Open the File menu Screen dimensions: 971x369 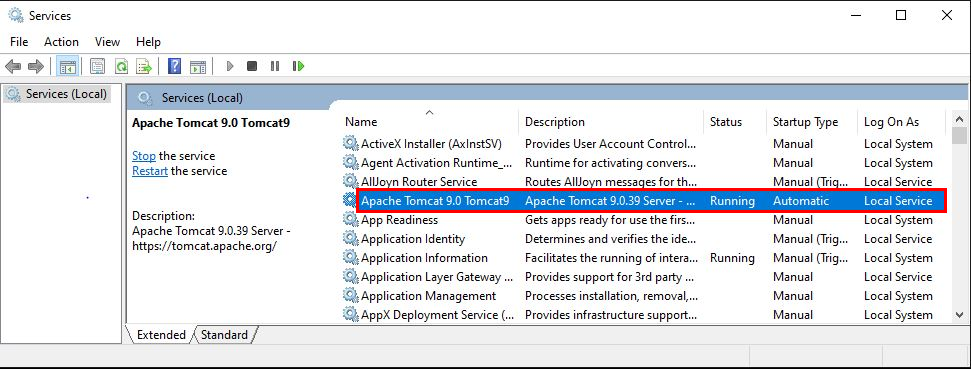coord(19,42)
